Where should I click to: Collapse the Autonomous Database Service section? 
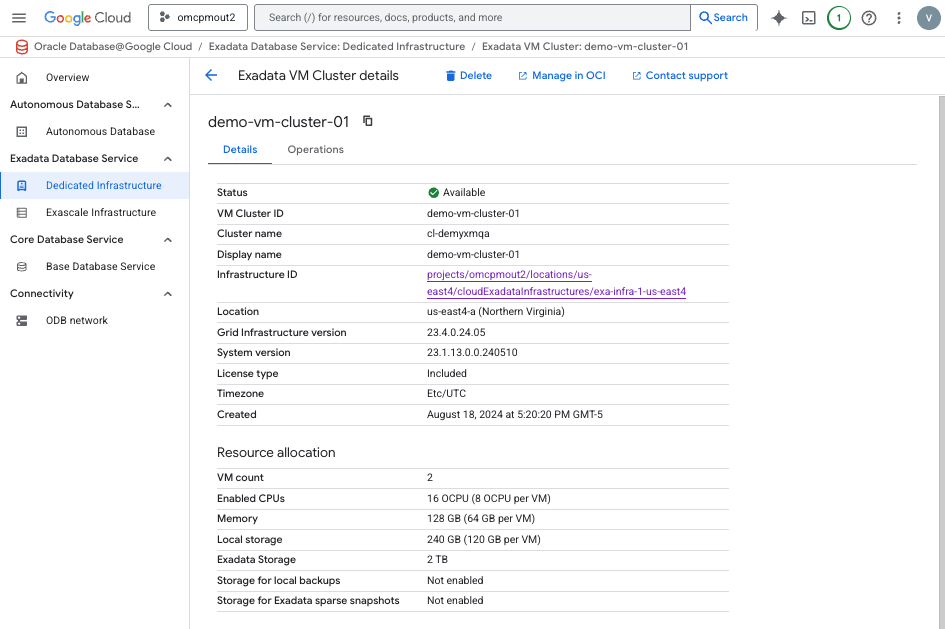167,104
